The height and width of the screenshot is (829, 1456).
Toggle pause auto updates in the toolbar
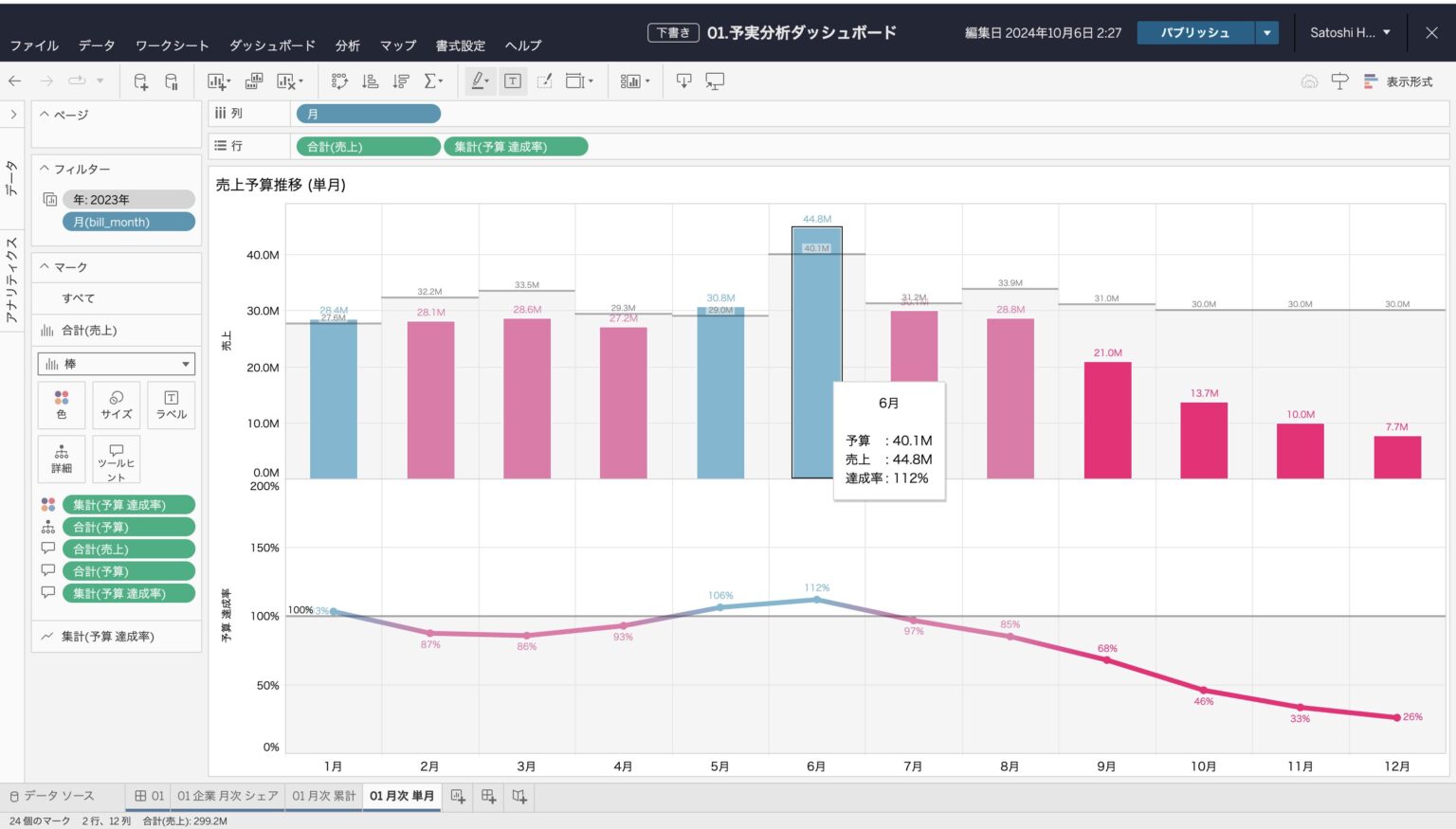[173, 81]
